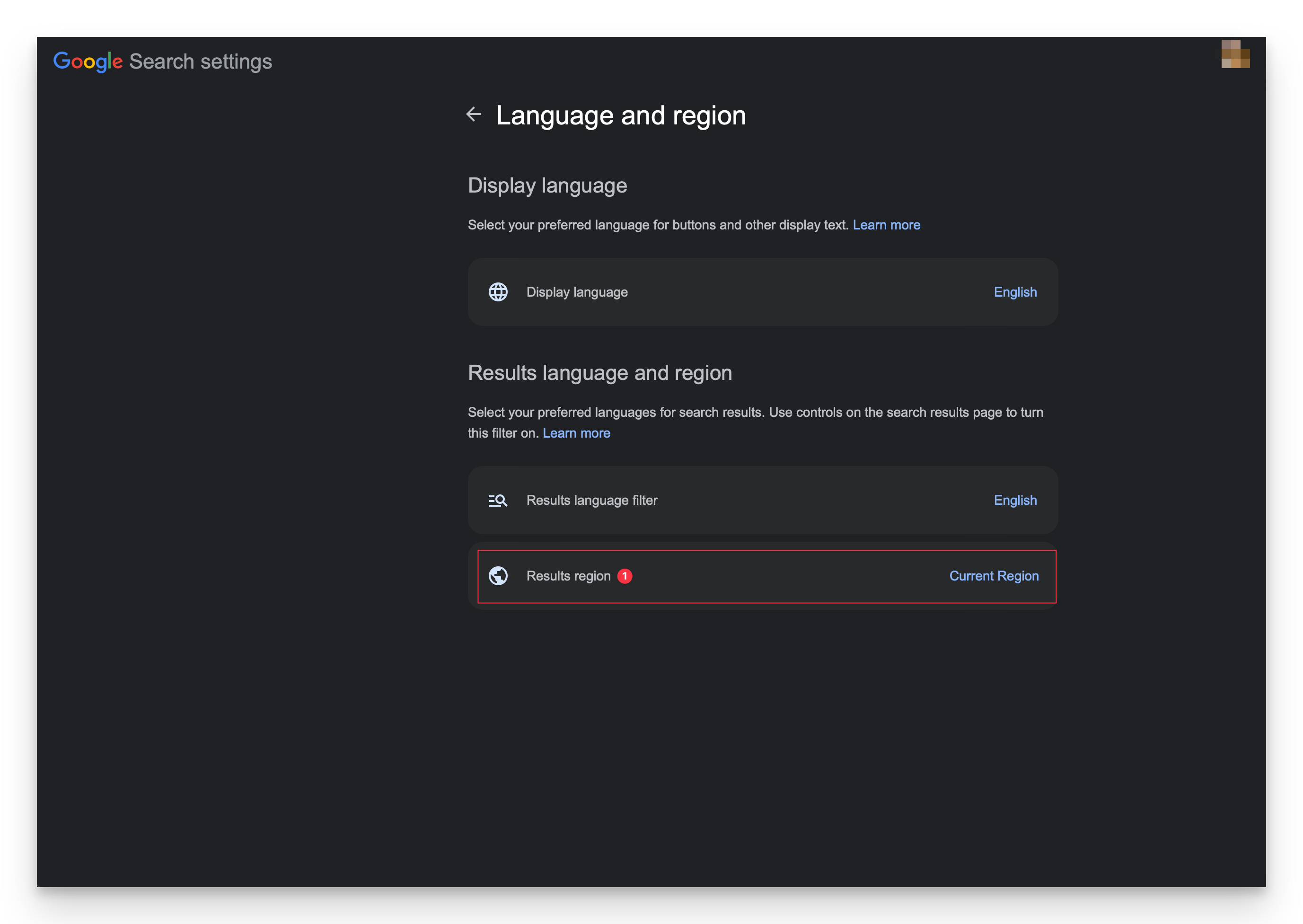Image resolution: width=1303 pixels, height=924 pixels.
Task: Open Learn more about results languages
Action: coord(576,433)
